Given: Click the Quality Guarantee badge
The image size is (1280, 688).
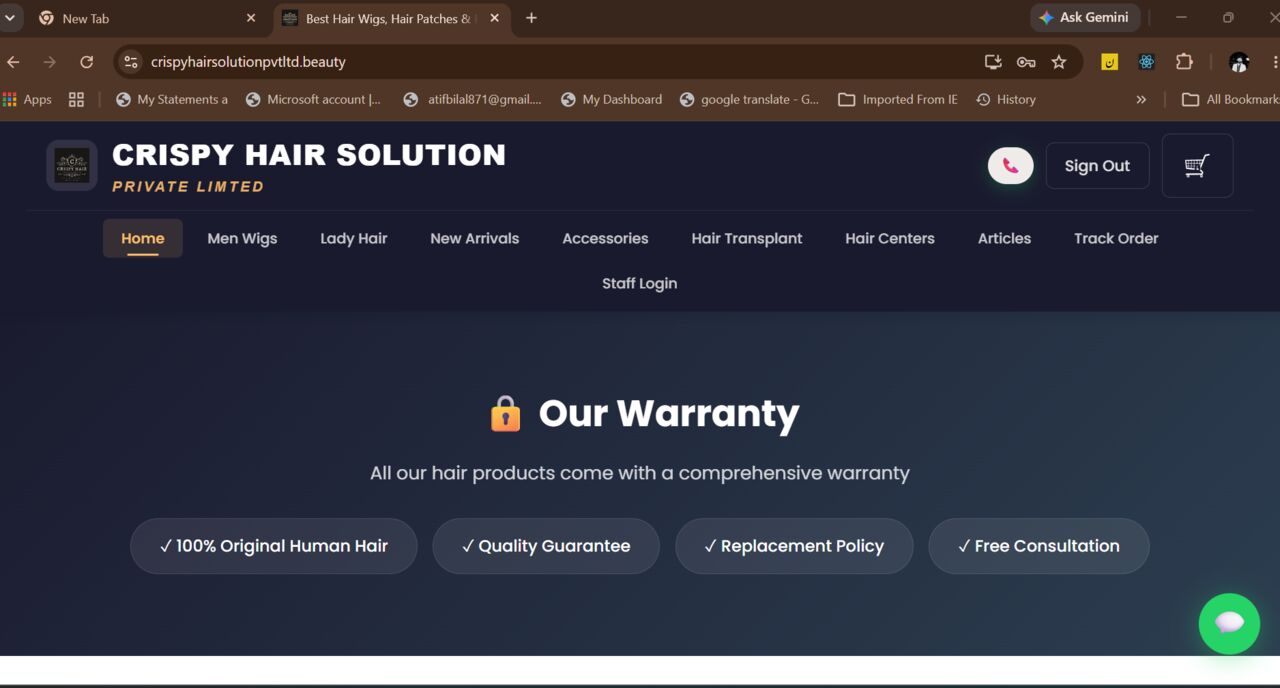Looking at the screenshot, I should [x=546, y=546].
